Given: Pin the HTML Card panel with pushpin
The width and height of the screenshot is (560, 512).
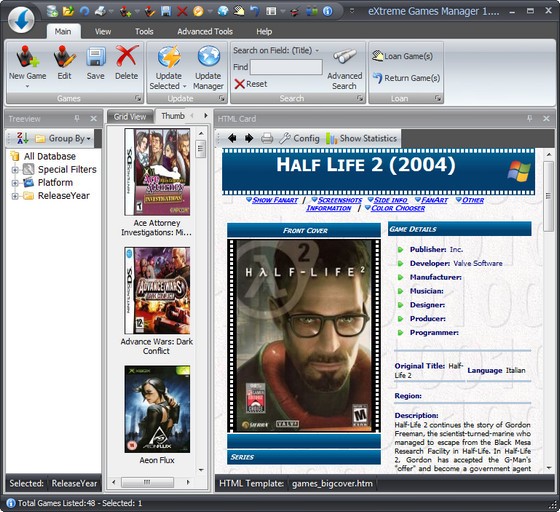Looking at the screenshot, I should [x=530, y=118].
